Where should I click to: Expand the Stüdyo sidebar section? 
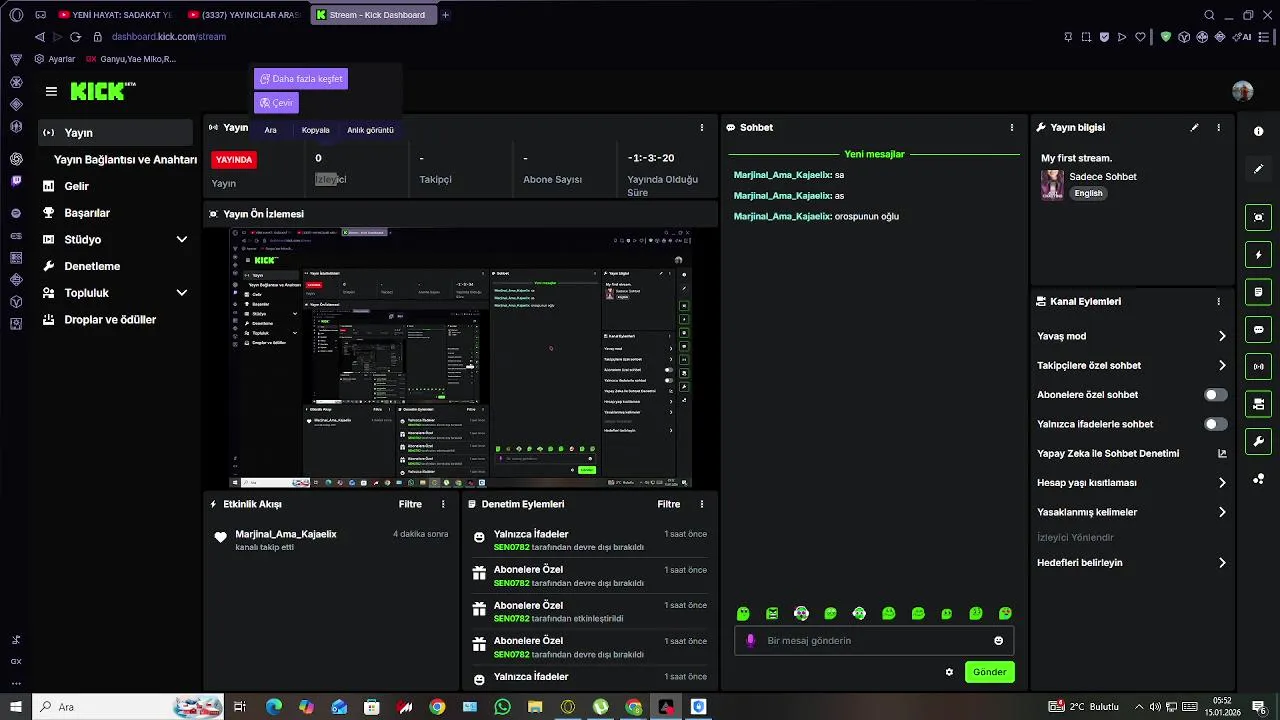[x=182, y=240]
